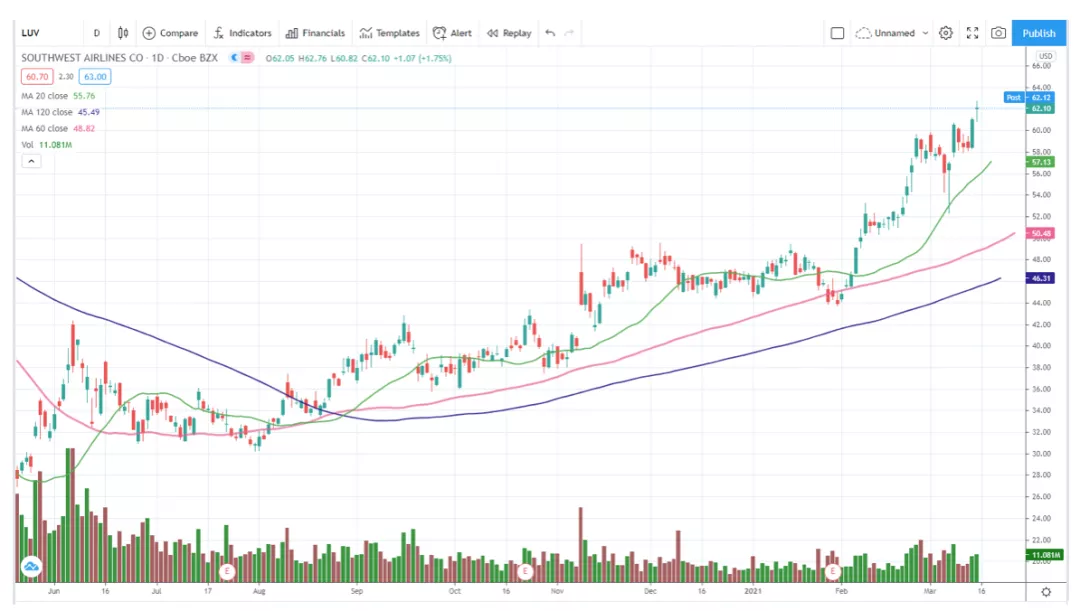Select the MA 20 close indicator legend
This screenshot has width=1080, height=611.
click(58, 96)
